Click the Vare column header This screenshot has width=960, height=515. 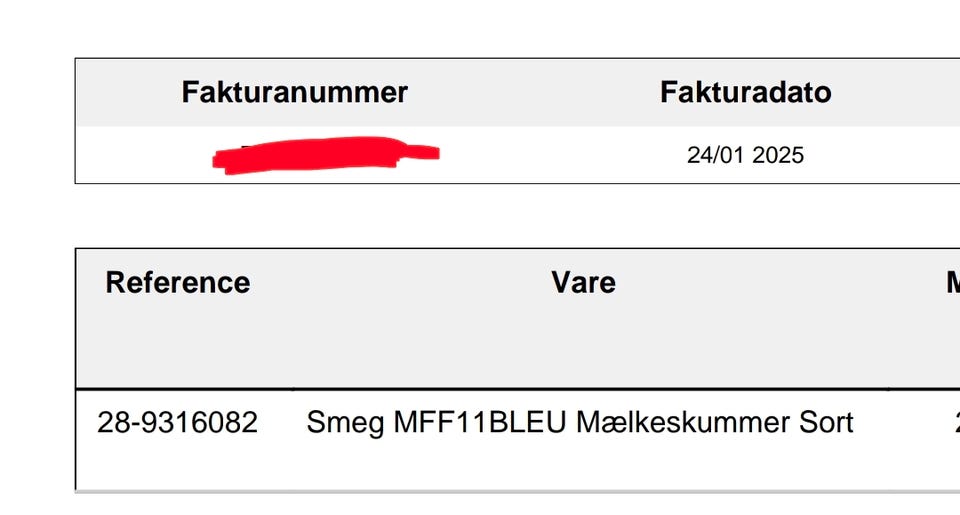pos(583,283)
